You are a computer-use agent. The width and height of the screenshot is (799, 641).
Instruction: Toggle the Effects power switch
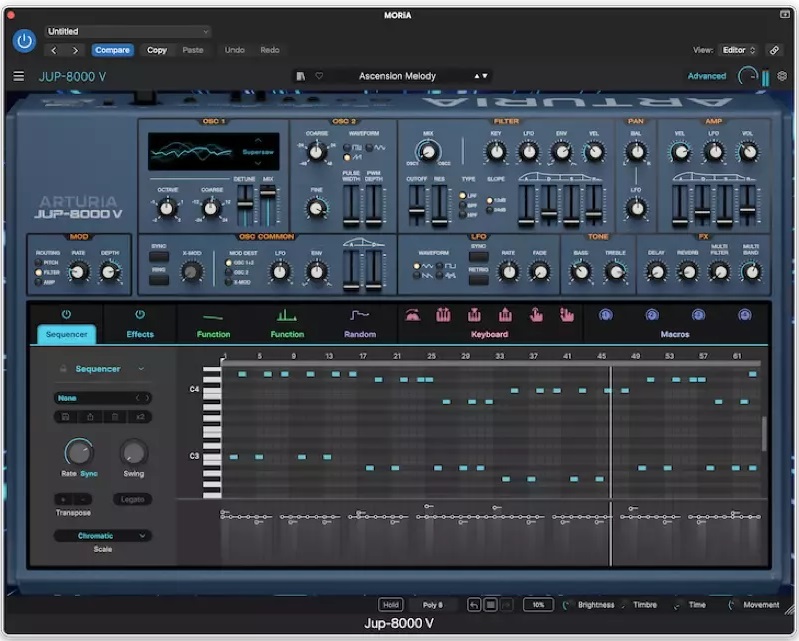click(x=139, y=315)
